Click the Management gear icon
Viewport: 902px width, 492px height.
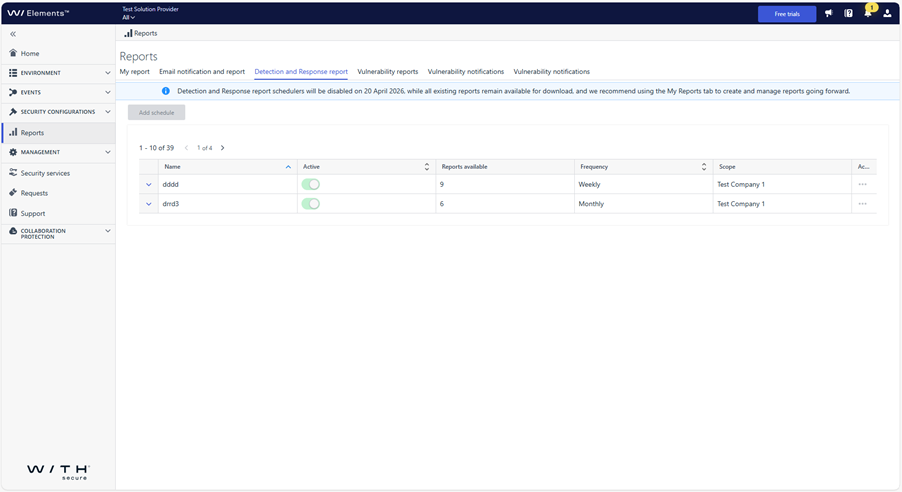pyautogui.click(x=13, y=152)
